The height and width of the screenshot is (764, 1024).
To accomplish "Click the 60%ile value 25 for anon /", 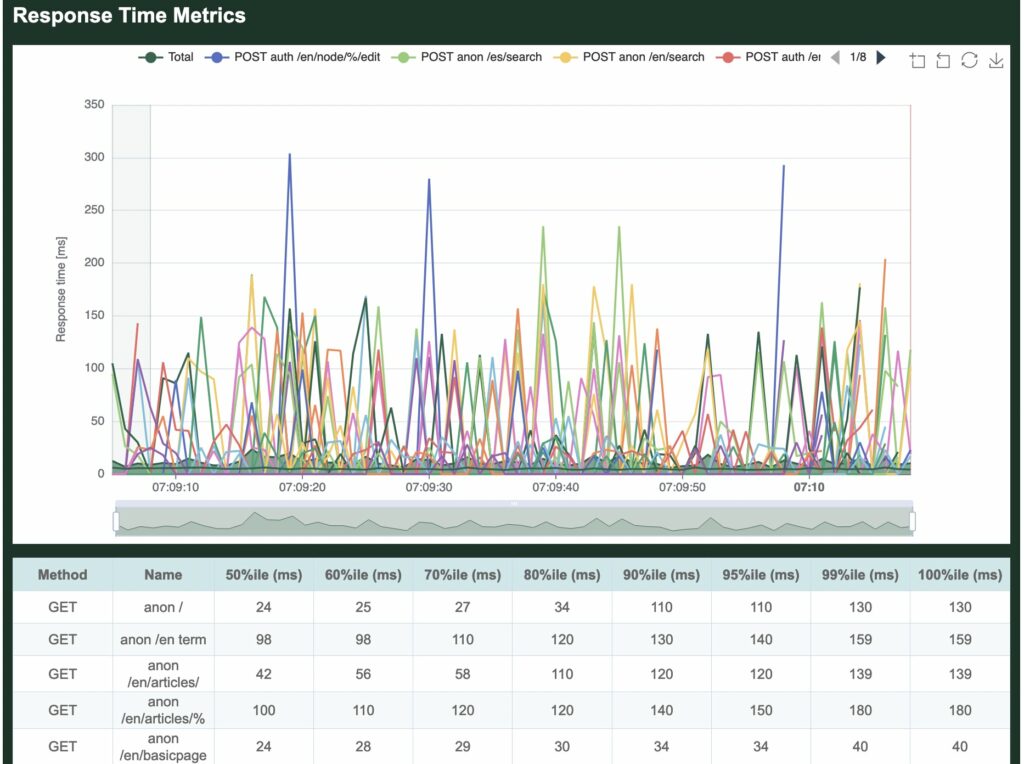I will [x=363, y=607].
